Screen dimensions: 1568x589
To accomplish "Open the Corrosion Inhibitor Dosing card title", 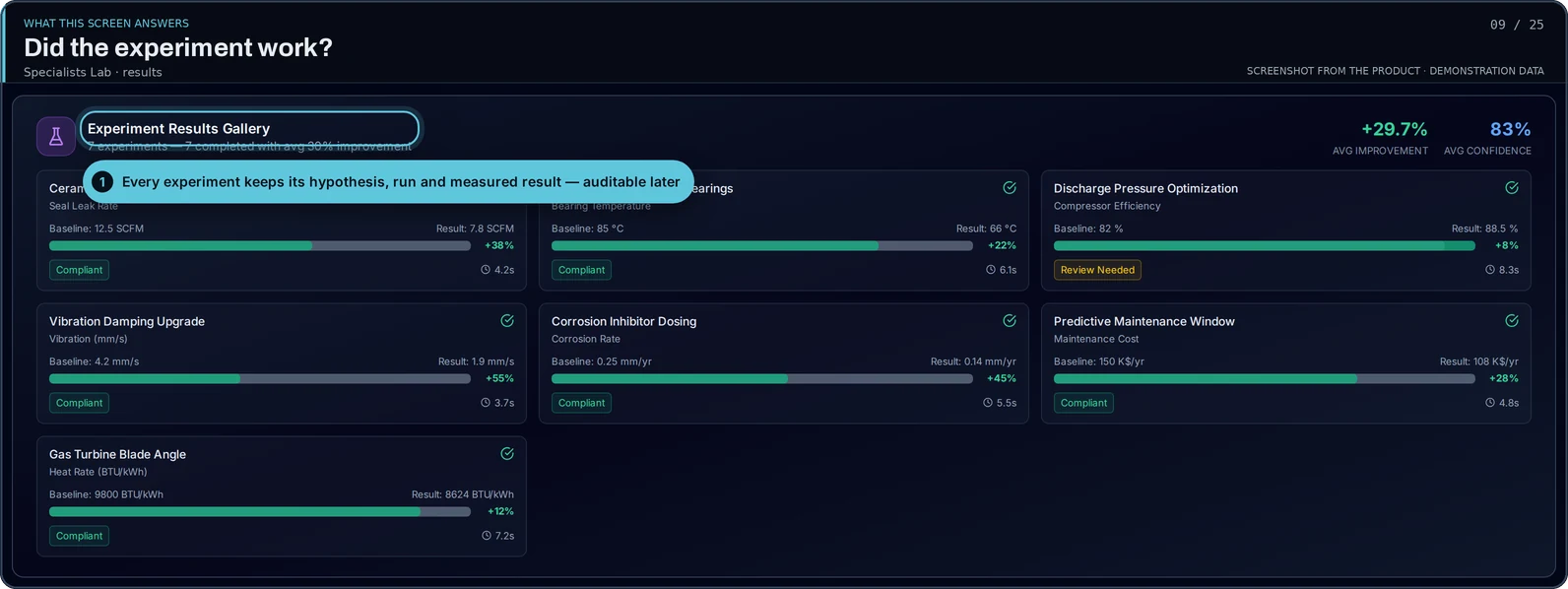I will pos(623,321).
